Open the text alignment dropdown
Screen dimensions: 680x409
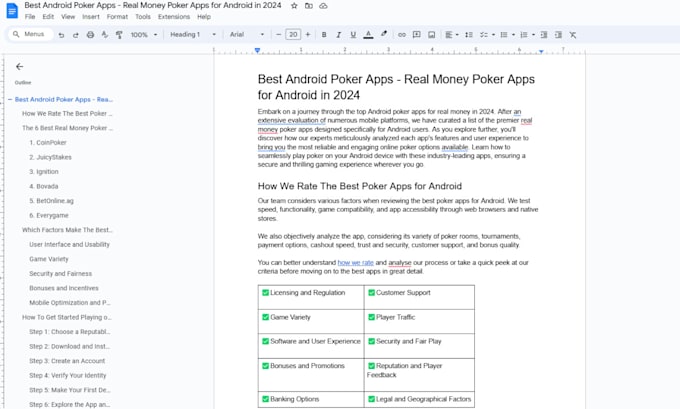click(452, 35)
